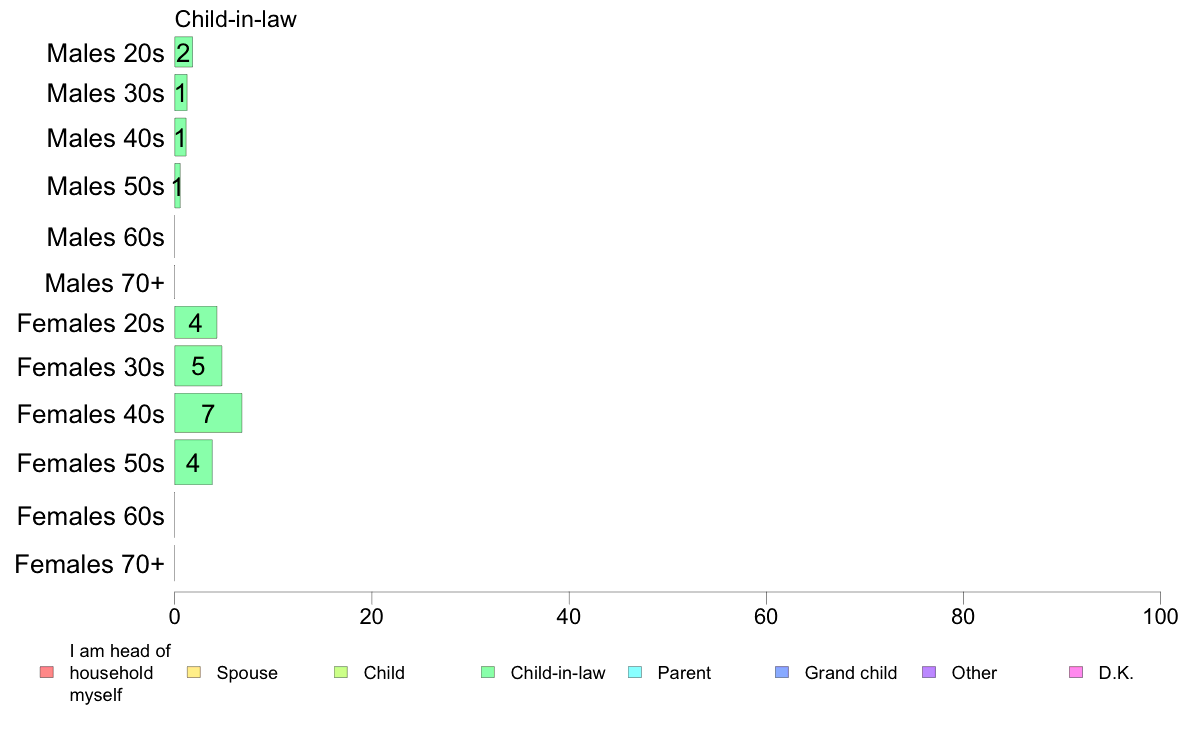1188x736 pixels.
Task: Click the Females 20s bar labeled 4
Action: pos(195,323)
